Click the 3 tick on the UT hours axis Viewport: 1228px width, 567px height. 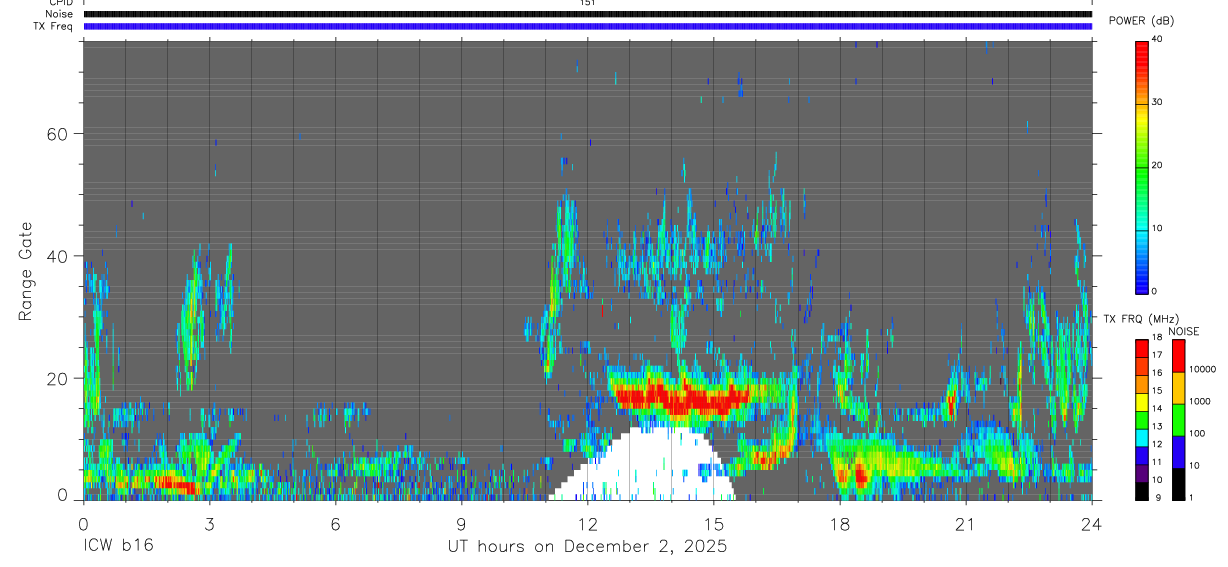click(209, 523)
